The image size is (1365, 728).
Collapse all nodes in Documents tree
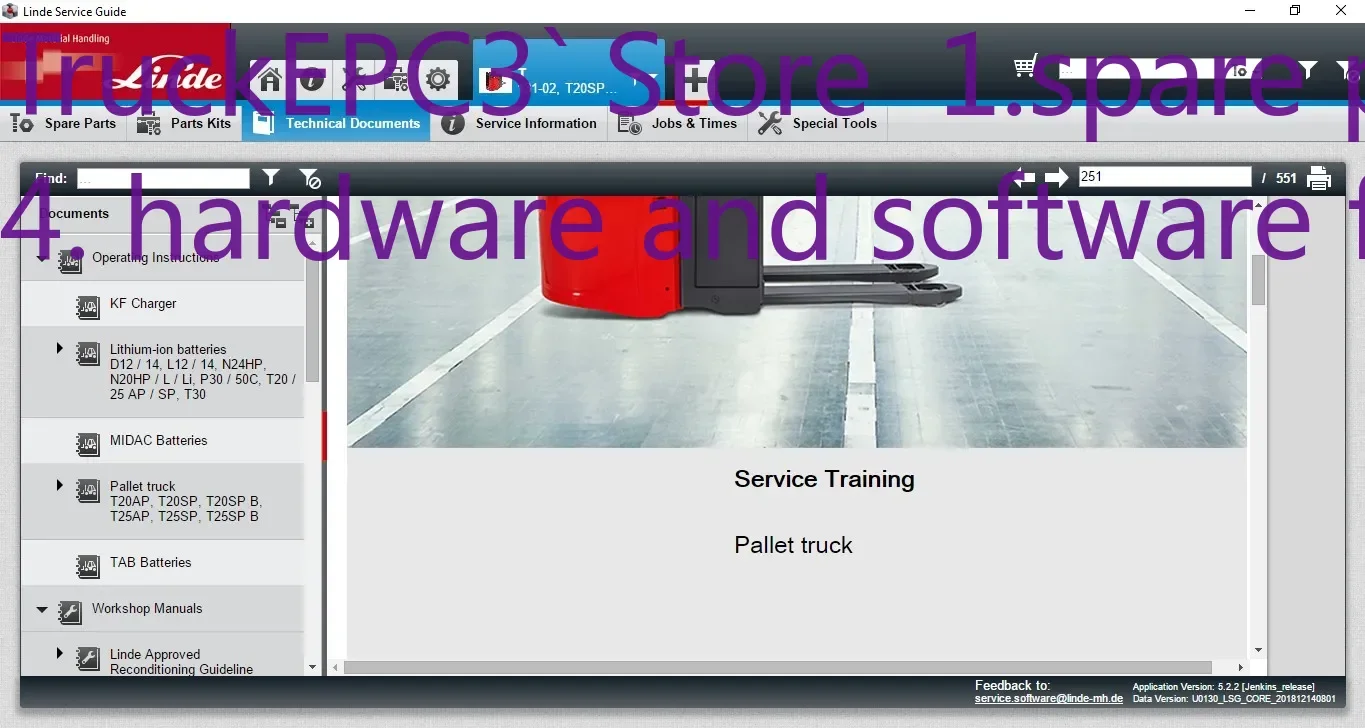tap(279, 217)
